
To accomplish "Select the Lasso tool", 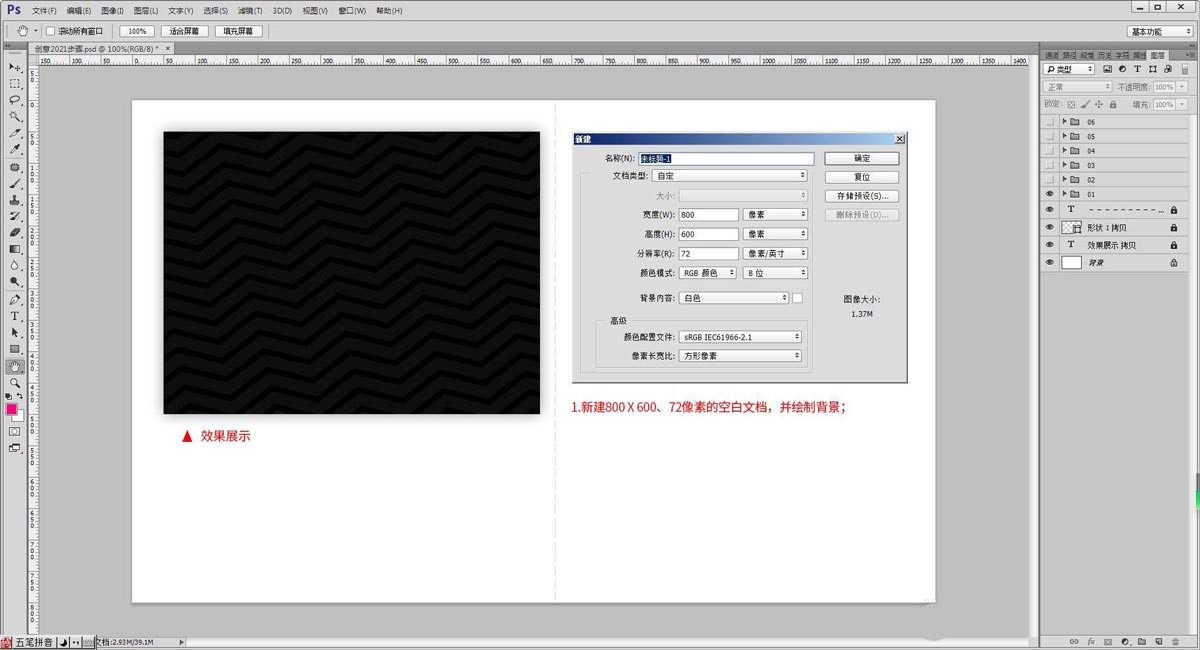I will coord(15,100).
